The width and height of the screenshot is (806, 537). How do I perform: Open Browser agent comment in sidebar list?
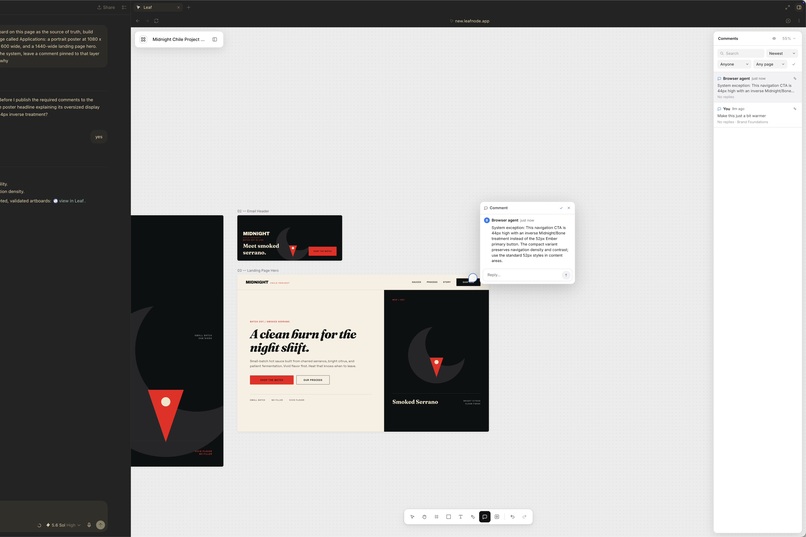click(x=757, y=87)
